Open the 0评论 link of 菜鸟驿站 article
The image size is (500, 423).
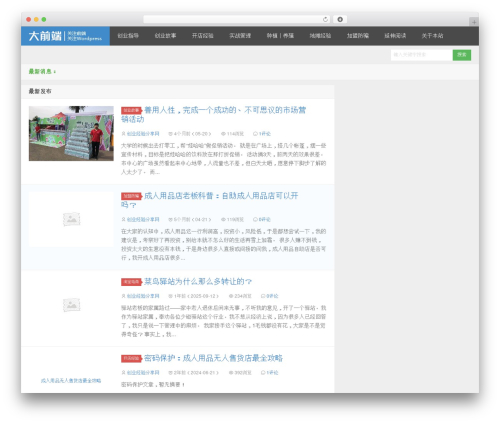(273, 296)
